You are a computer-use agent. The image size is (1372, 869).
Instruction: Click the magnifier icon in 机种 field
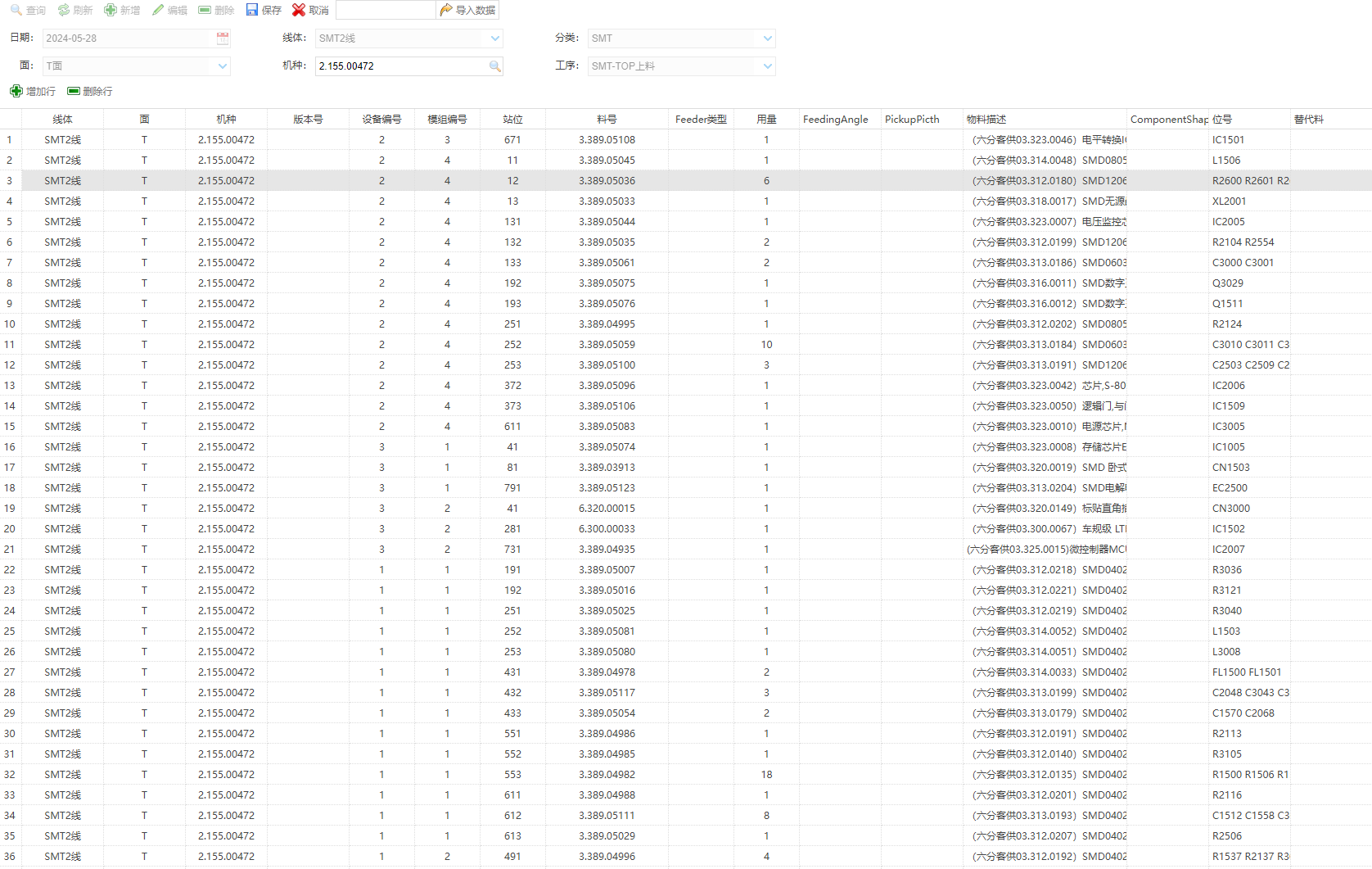[x=494, y=66]
